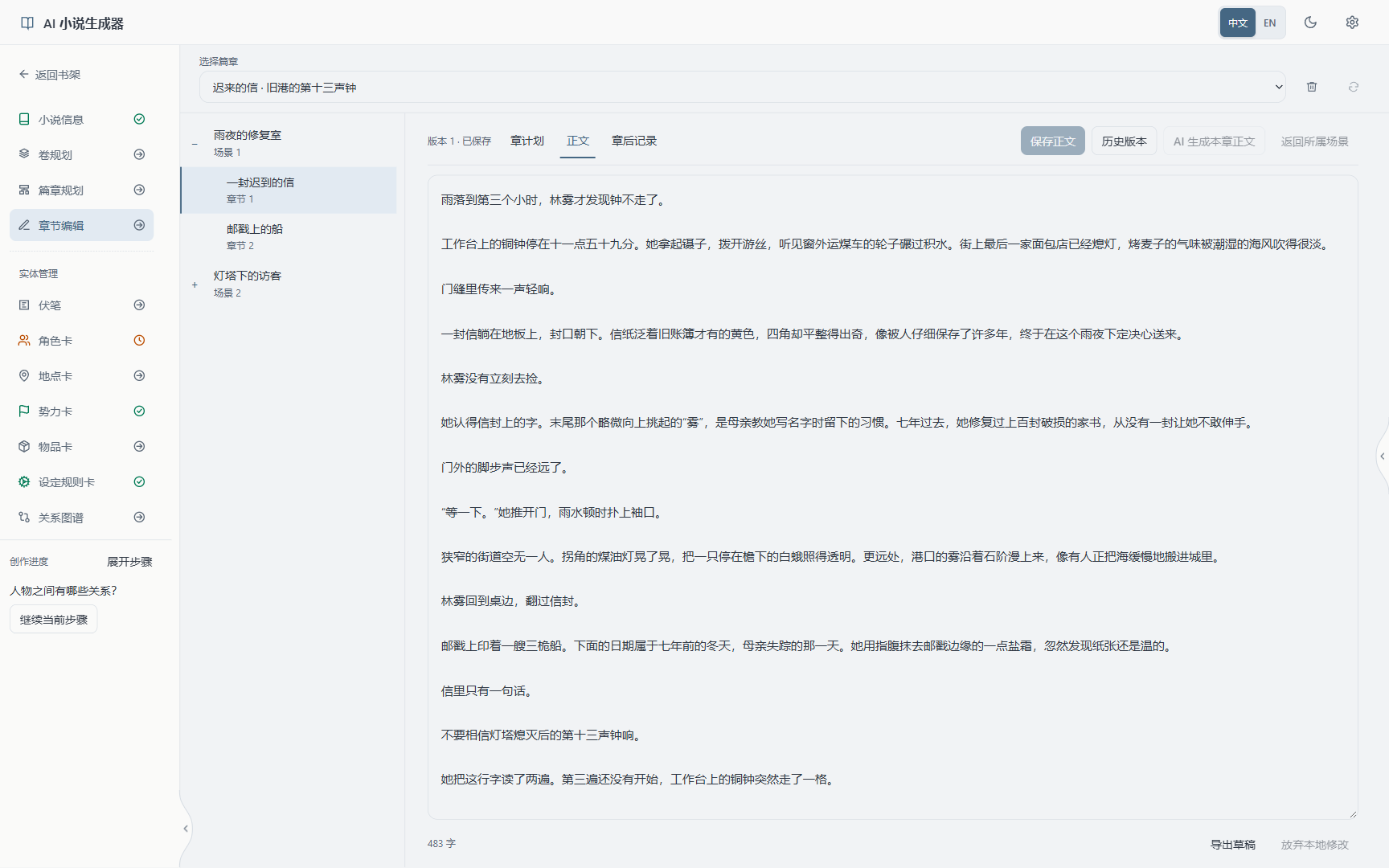
Task: Click the 势力卡 flag icon
Action: coord(24,411)
